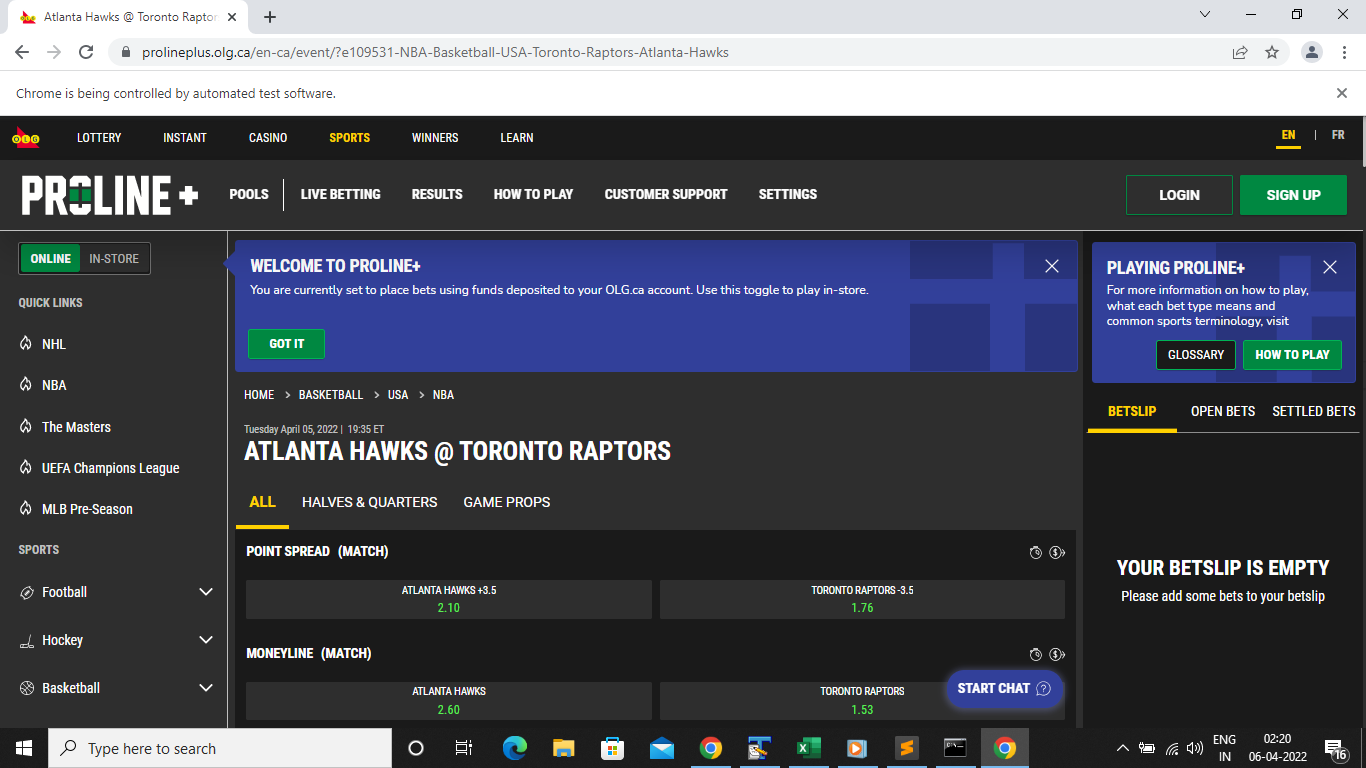Switch to the GAME PROPS tab
Screen dimensions: 1366x768
(x=507, y=502)
